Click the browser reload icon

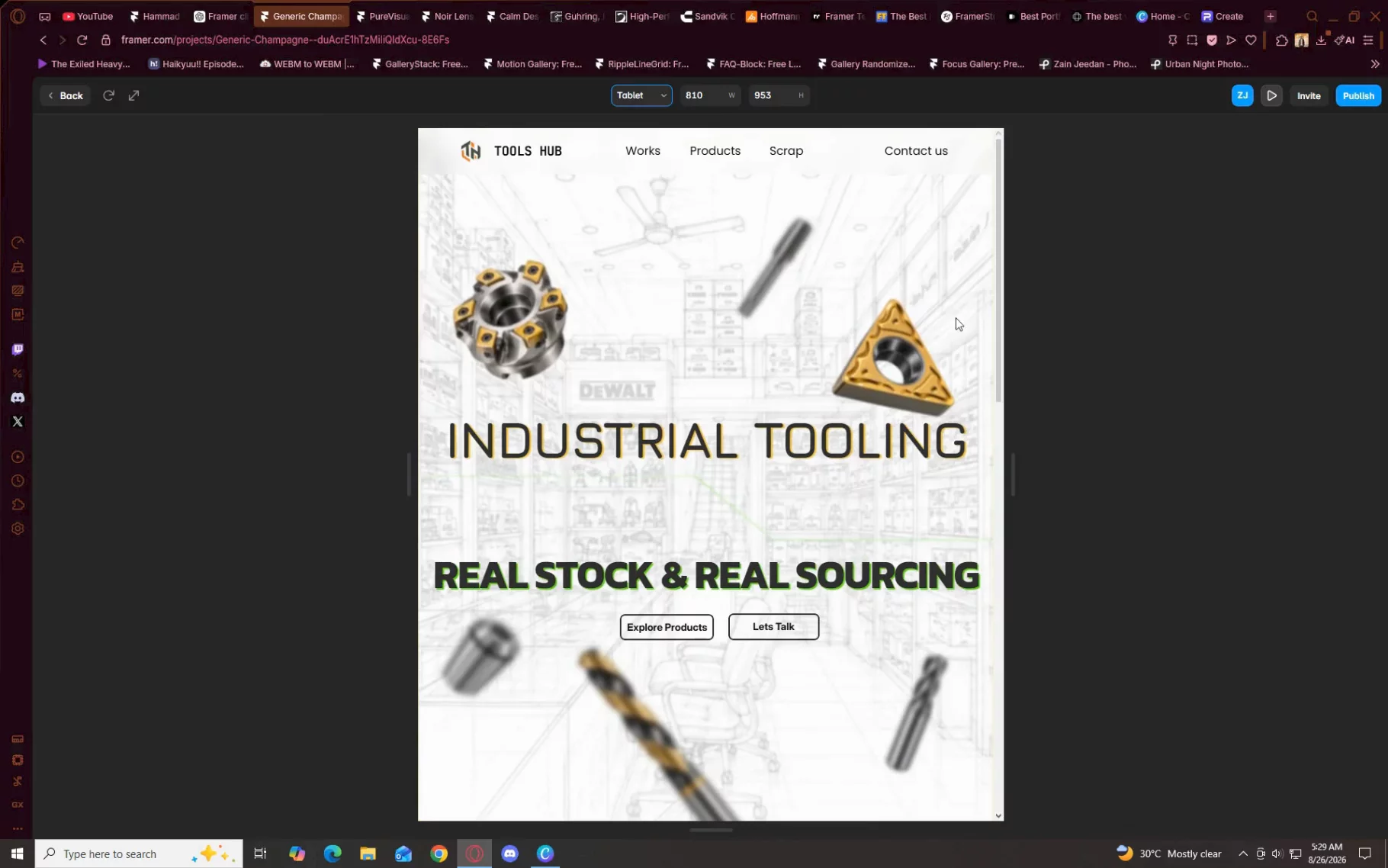point(82,40)
